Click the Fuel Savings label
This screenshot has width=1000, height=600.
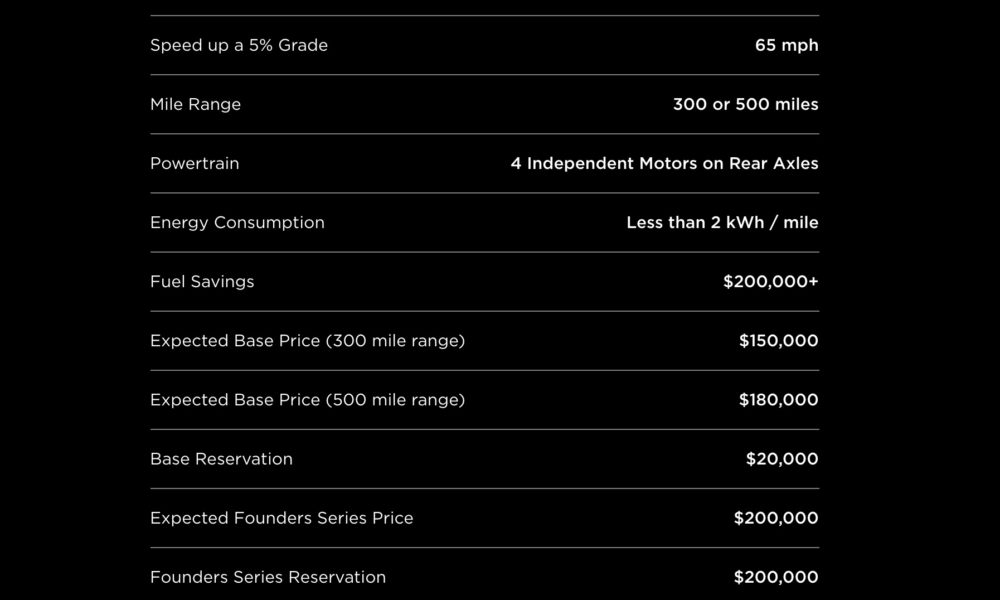point(202,282)
